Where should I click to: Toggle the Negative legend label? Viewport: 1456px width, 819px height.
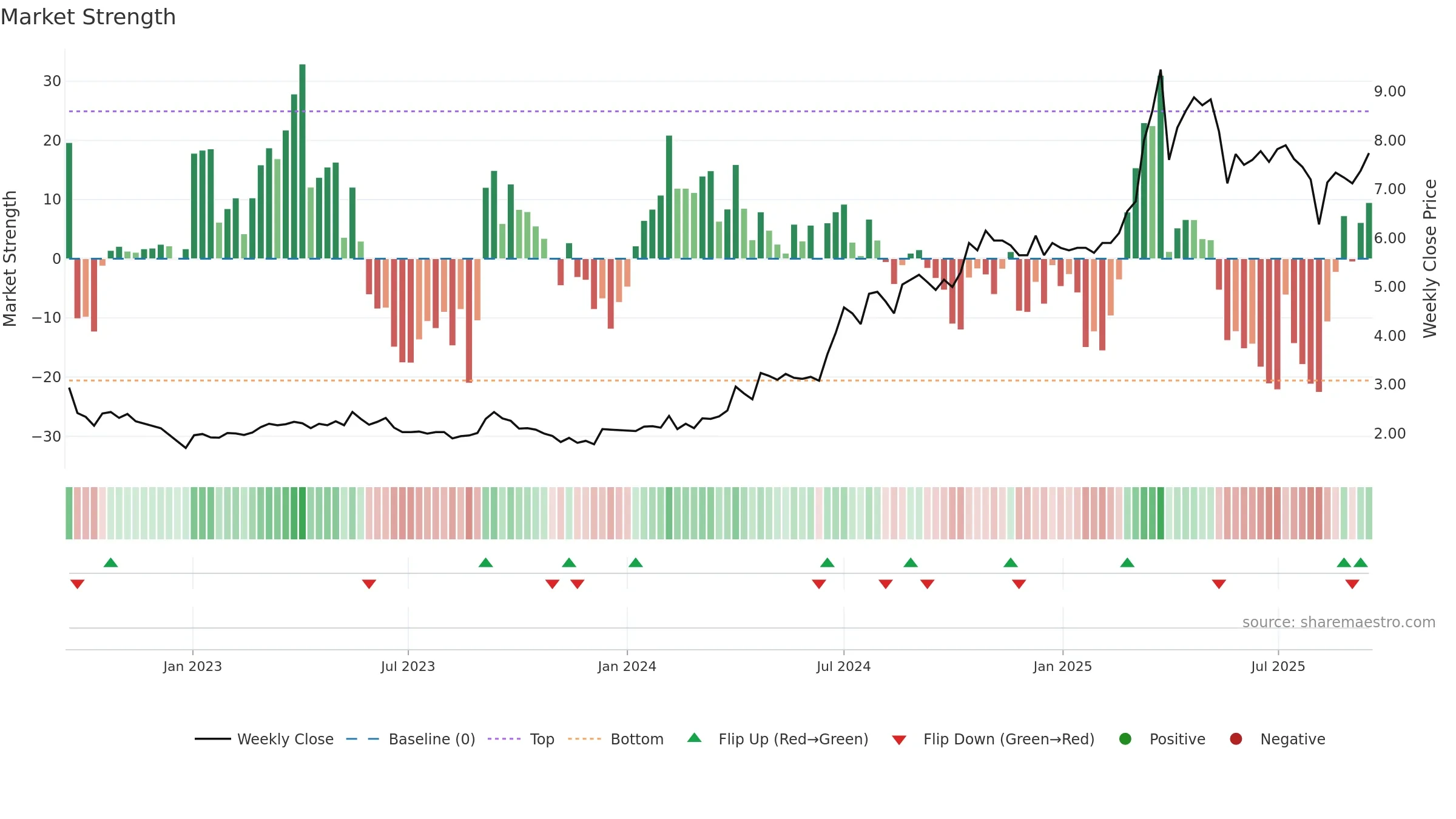click(x=1293, y=740)
